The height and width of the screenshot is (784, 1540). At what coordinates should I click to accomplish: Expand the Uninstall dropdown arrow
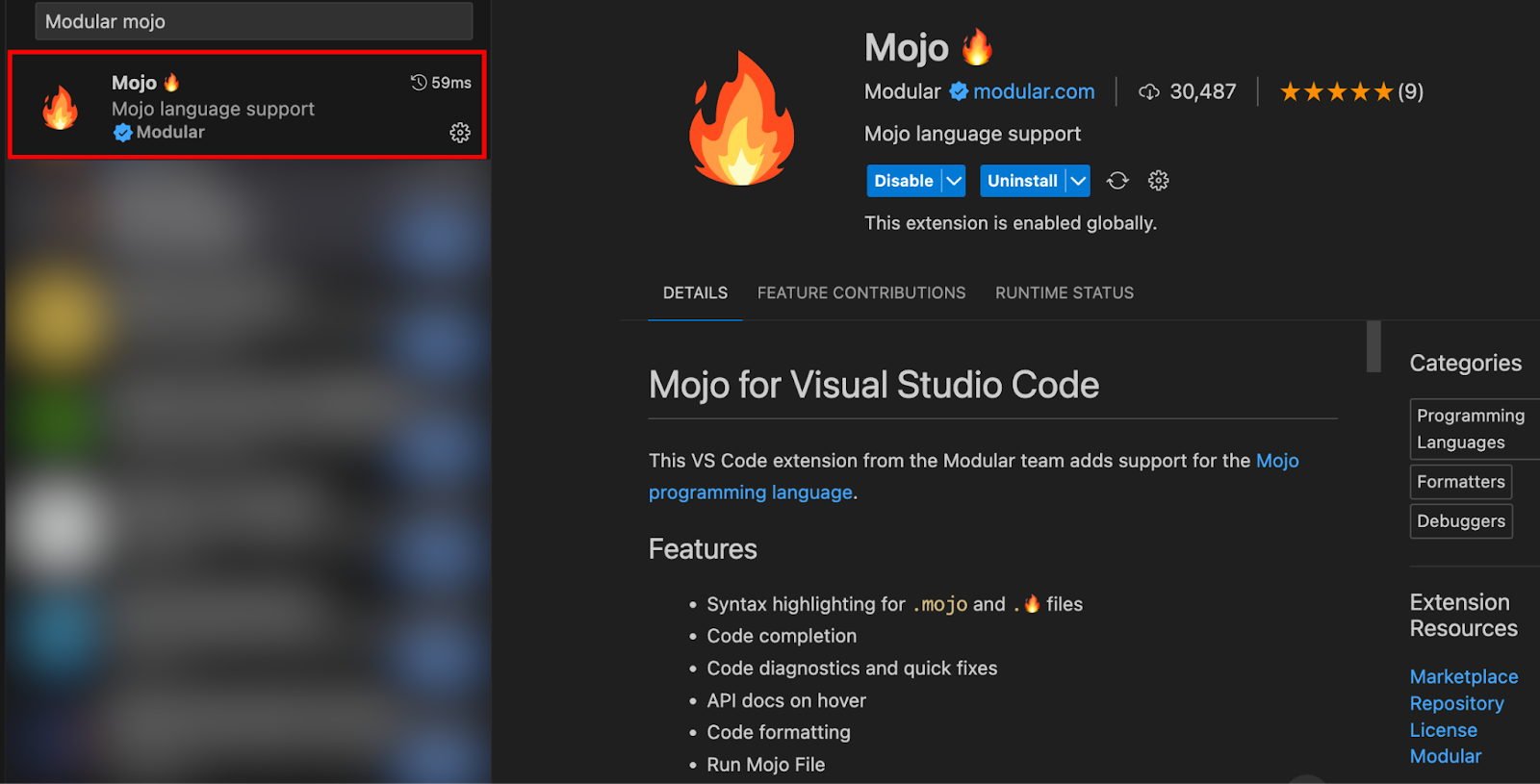coord(1078,181)
